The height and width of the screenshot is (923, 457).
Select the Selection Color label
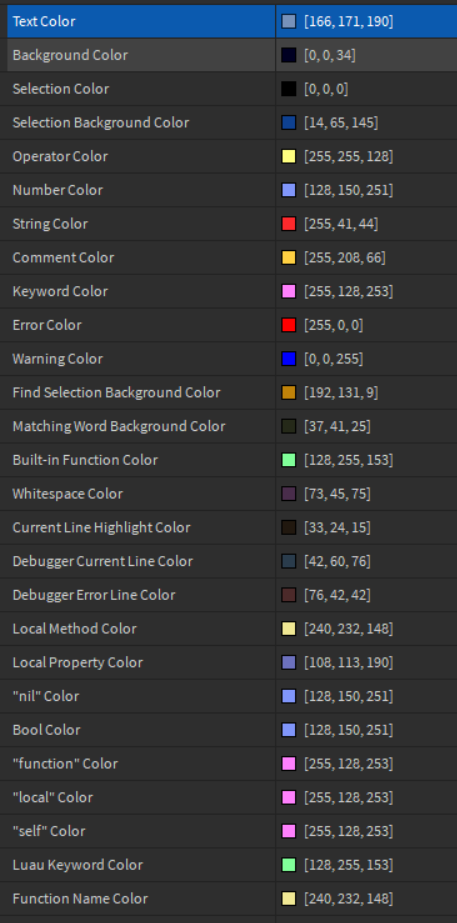(61, 89)
